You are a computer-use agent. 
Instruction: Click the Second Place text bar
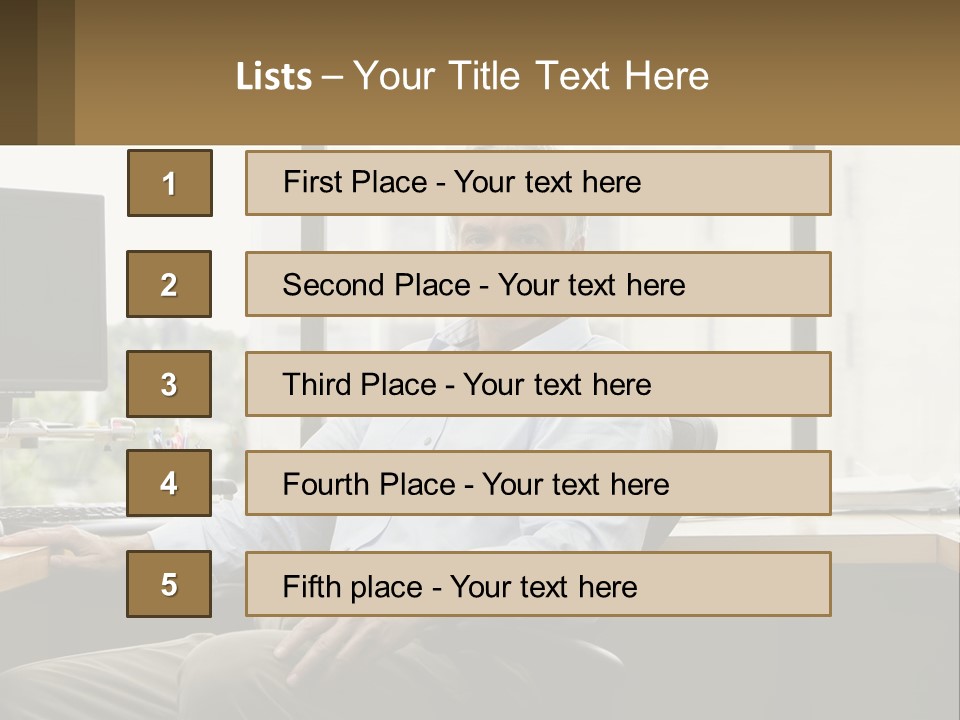click(538, 284)
